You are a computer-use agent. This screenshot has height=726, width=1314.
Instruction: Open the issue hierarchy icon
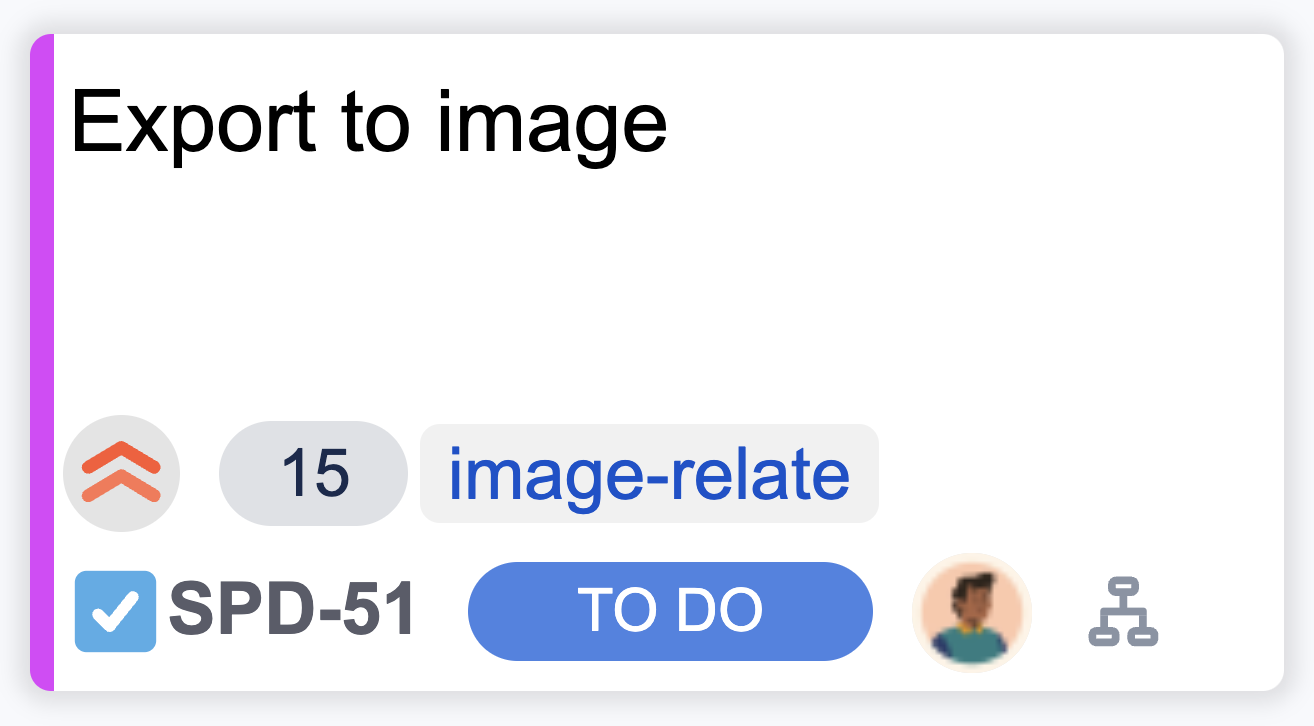1122,611
